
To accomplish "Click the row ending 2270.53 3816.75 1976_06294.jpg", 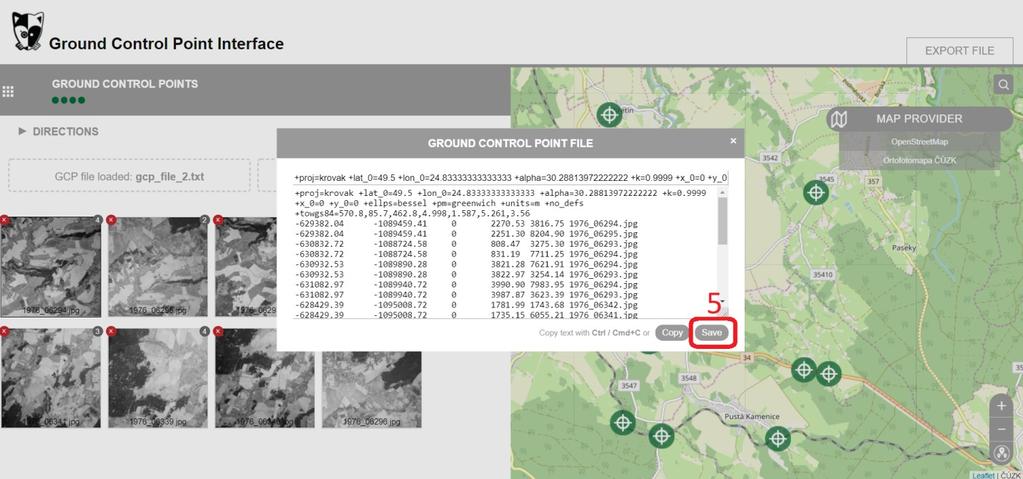I will point(466,223).
